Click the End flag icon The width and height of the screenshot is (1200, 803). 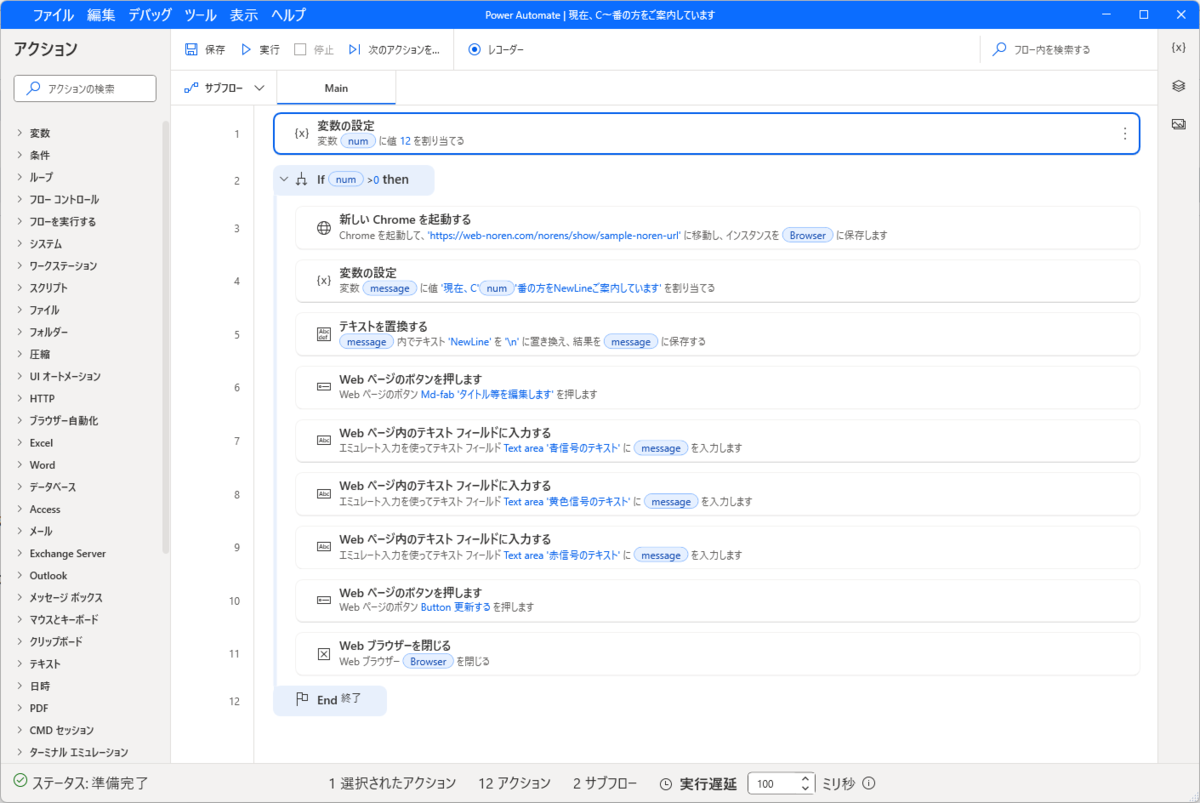click(x=301, y=700)
